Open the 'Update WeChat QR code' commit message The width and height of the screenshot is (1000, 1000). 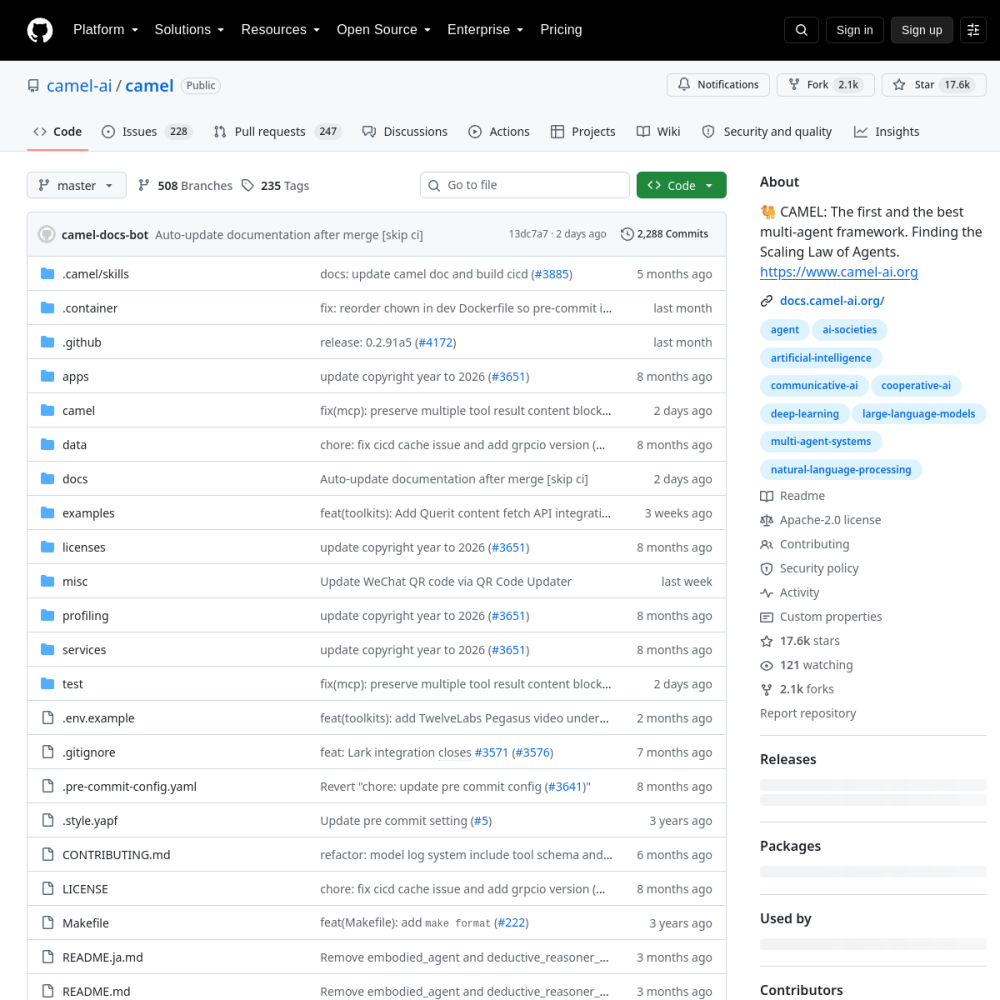pyautogui.click(x=446, y=582)
